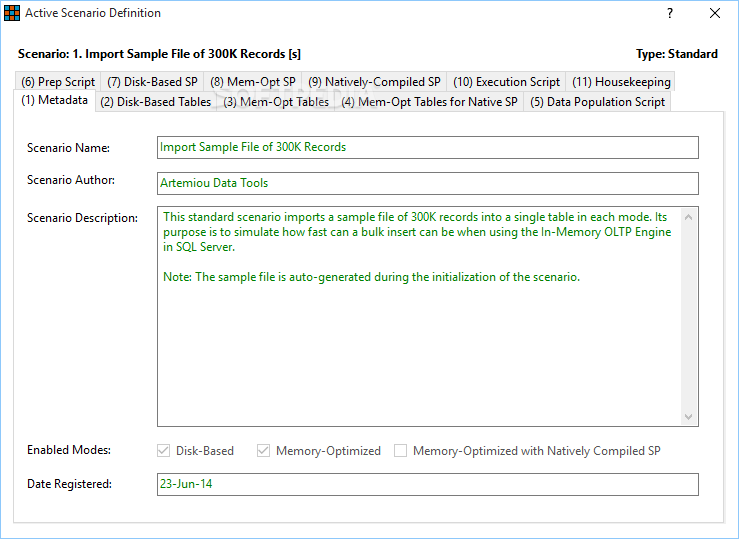
Task: Click the 'Scenario Description:' label
Action: click(82, 218)
